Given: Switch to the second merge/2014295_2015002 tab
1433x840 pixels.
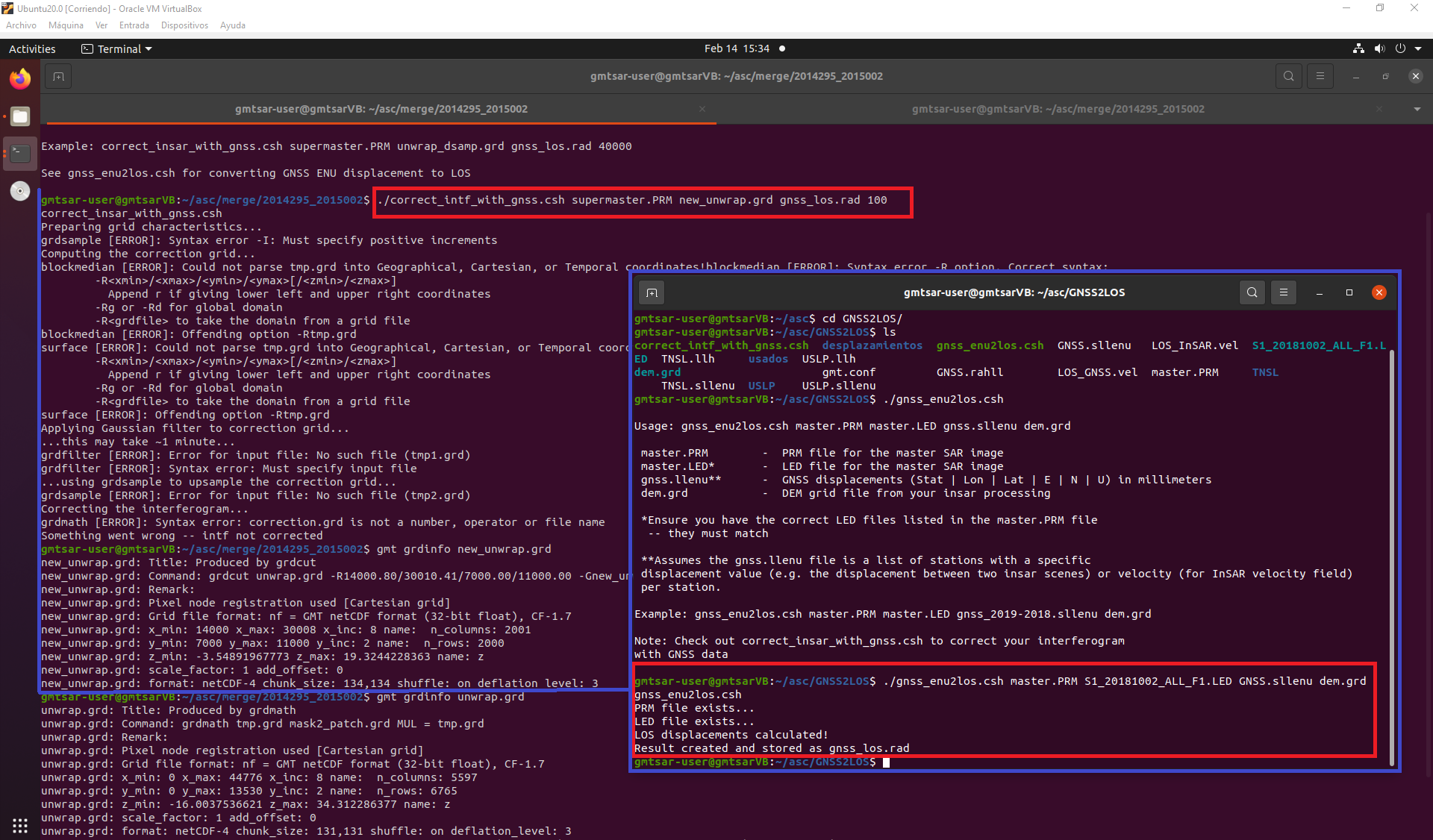Looking at the screenshot, I should 1058,108.
